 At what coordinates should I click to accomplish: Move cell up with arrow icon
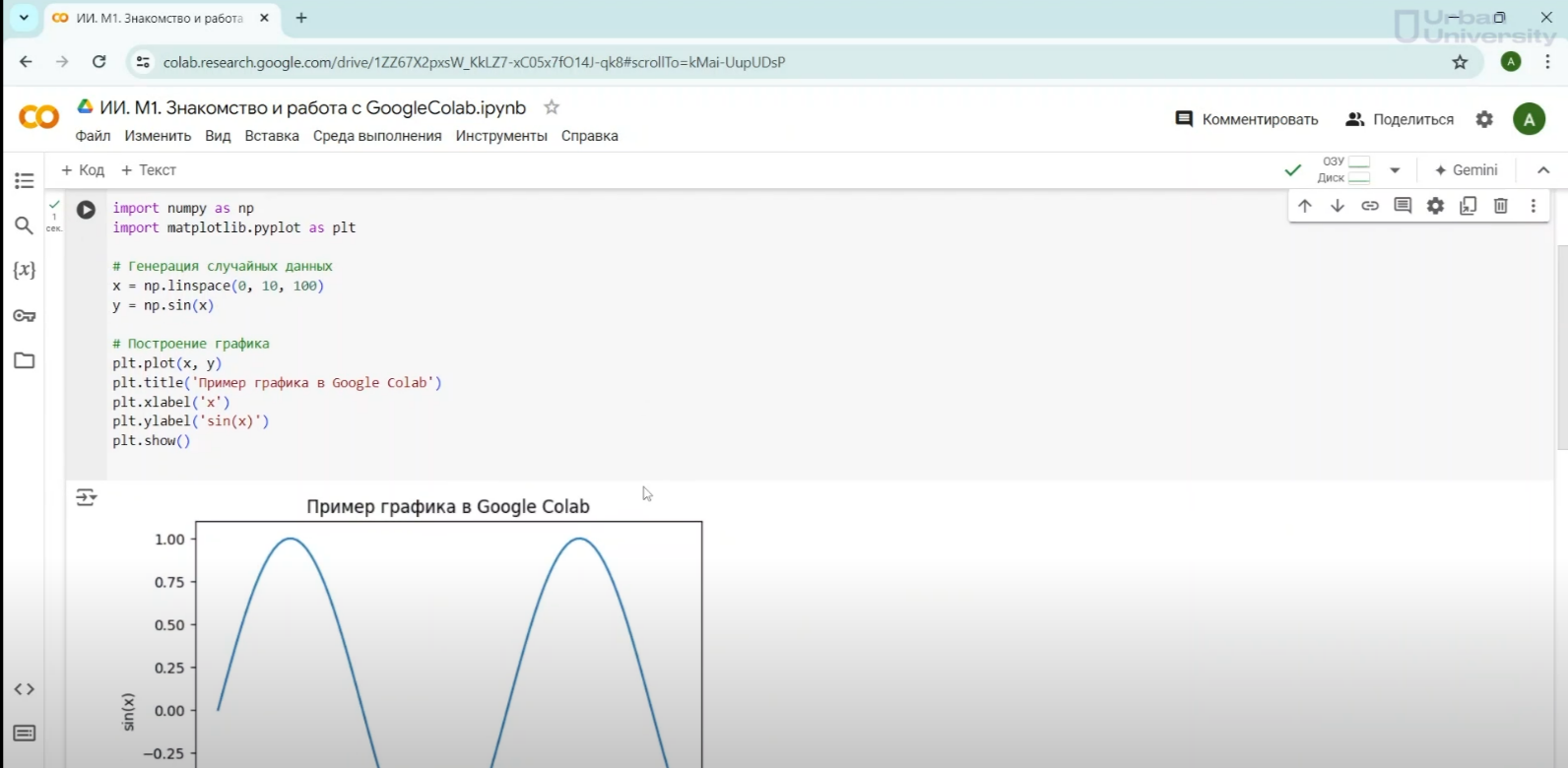[x=1305, y=206]
